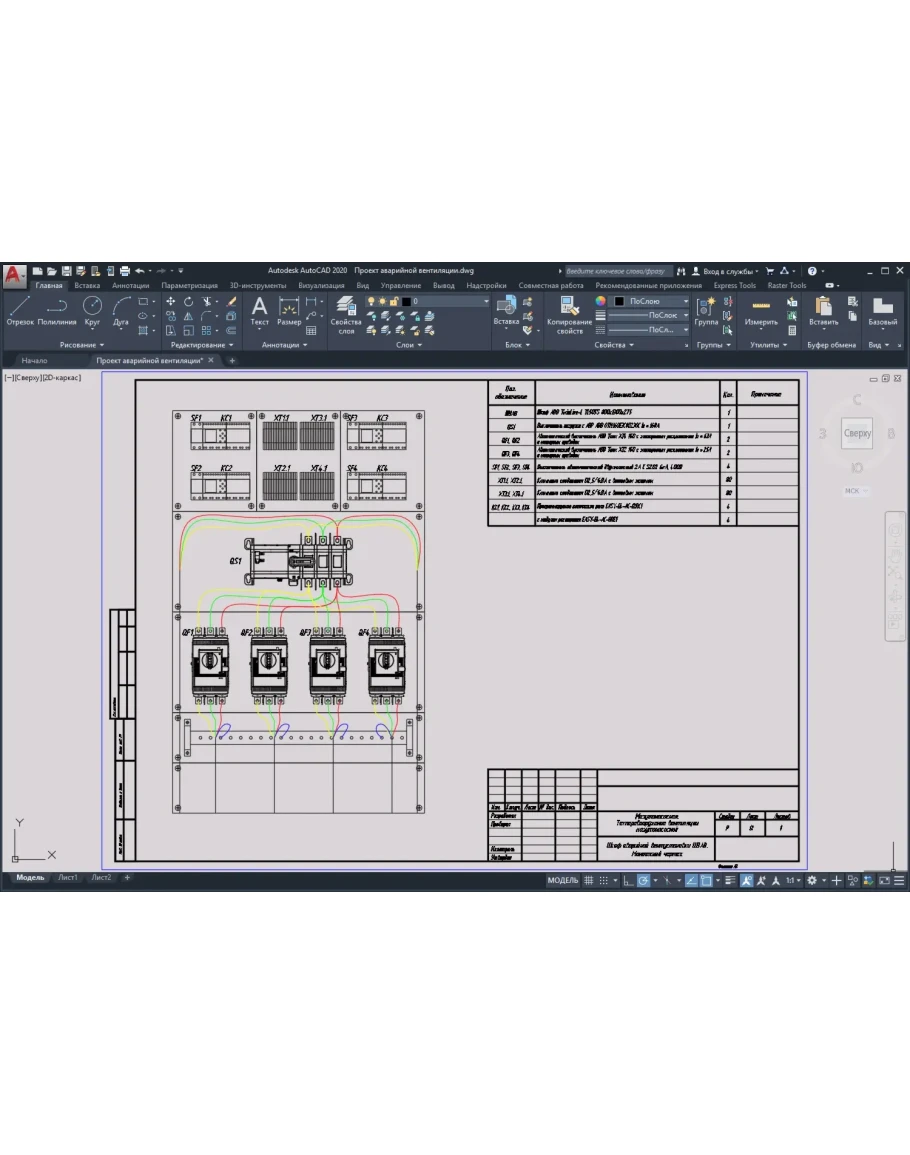Viewport: 910px width, 1155px height.
Task: Select the Отрезок line tool
Action: tap(20, 310)
